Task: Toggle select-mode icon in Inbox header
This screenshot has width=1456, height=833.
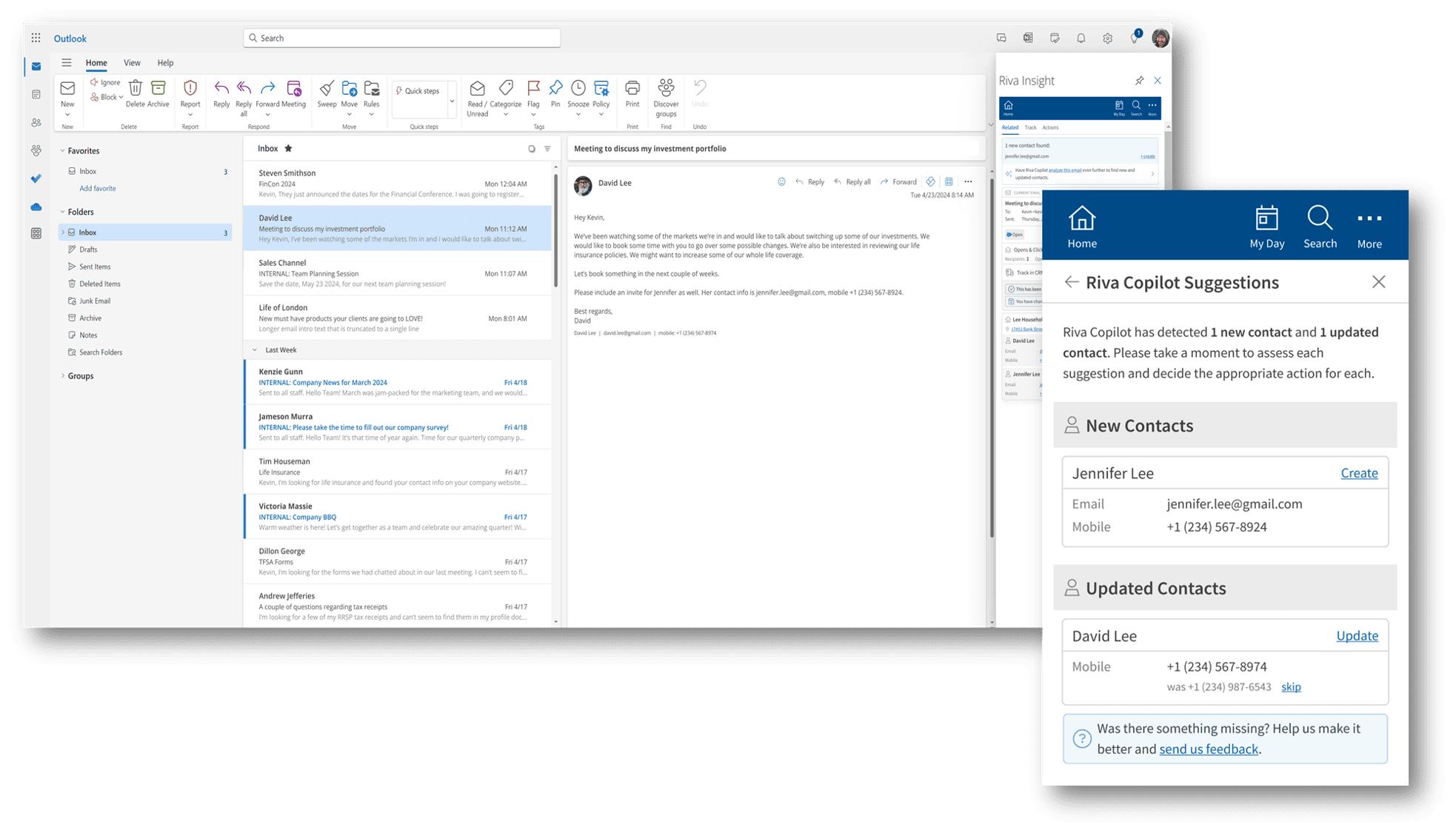Action: coord(531,149)
